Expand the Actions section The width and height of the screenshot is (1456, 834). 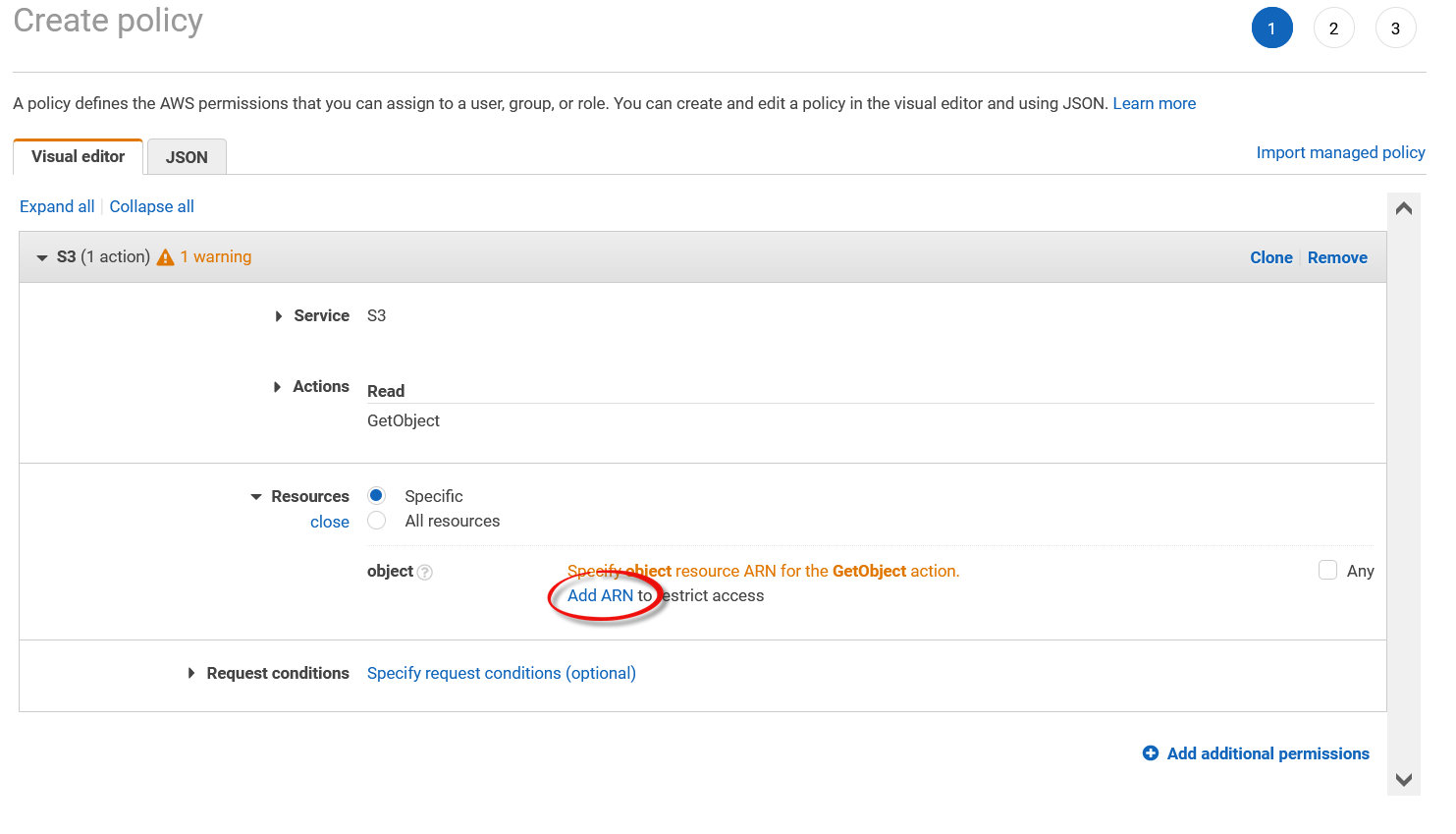pos(278,387)
